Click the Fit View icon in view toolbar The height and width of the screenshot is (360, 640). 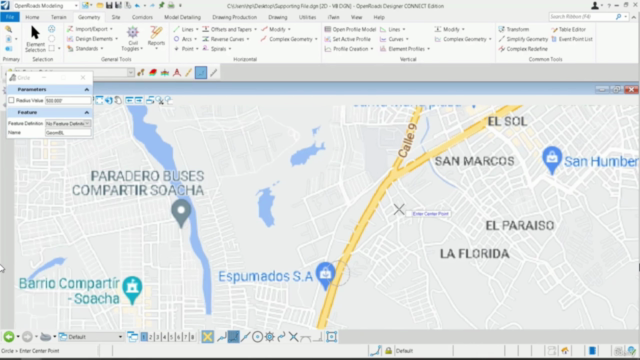click(99, 100)
